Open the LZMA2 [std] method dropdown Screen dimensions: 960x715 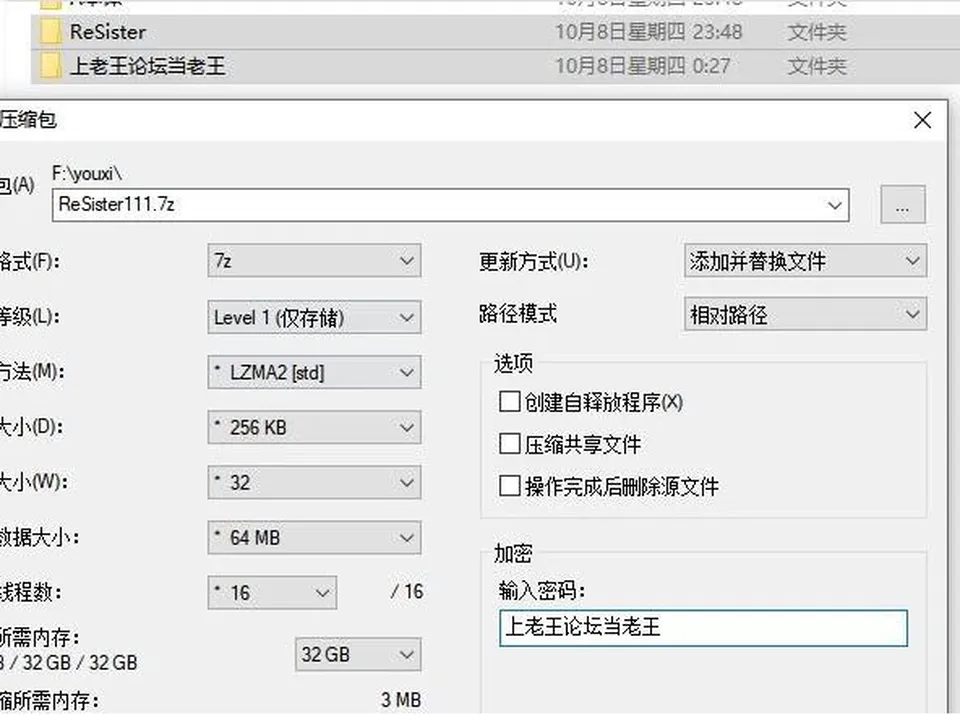pyautogui.click(x=314, y=372)
